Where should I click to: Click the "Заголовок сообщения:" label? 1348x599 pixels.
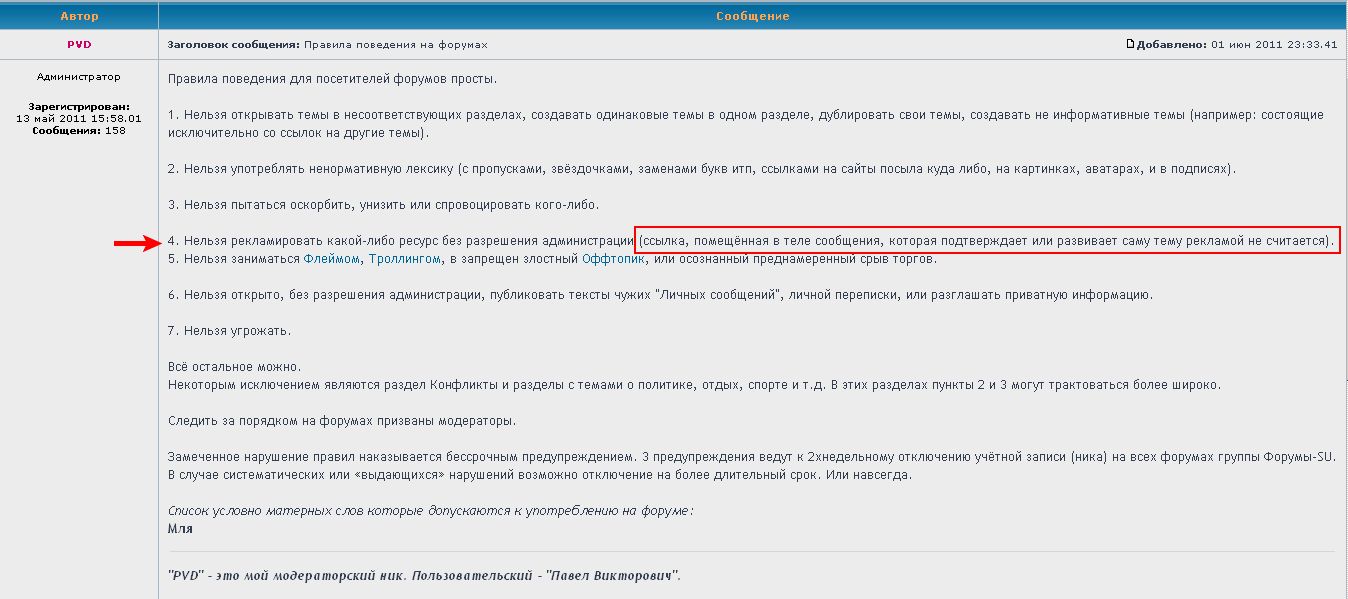(x=233, y=45)
